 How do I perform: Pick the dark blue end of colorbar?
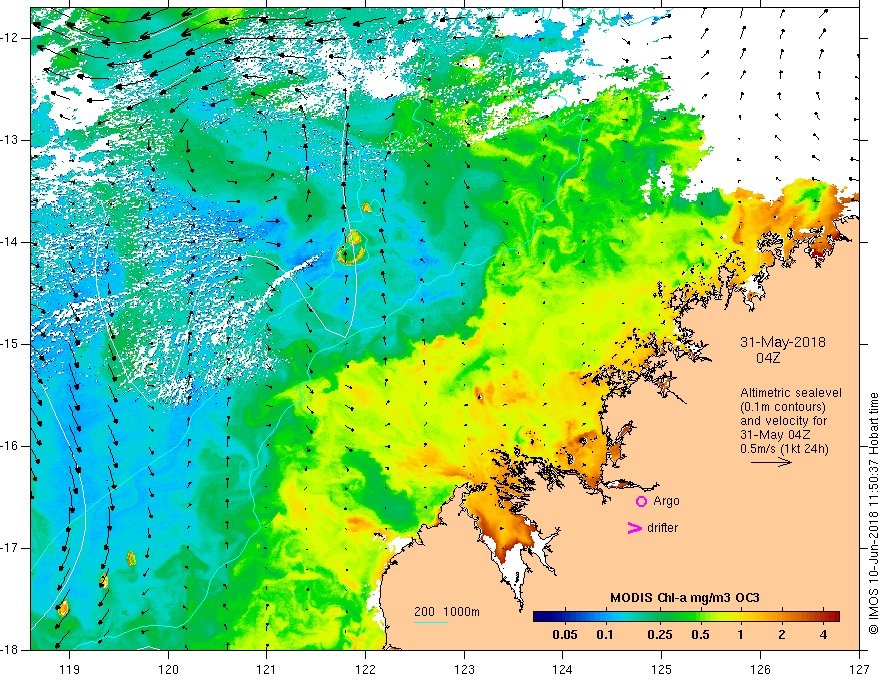click(x=540, y=617)
